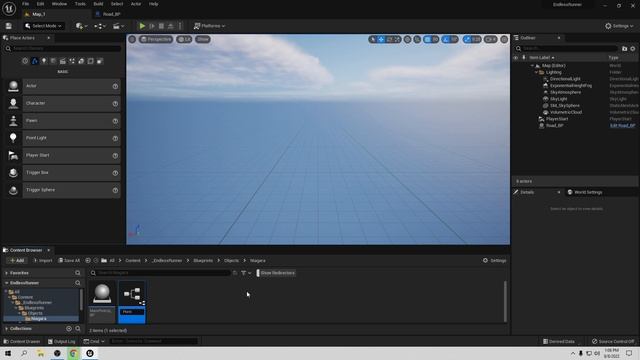This screenshot has width=640, height=360.
Task: Click the Stop button in play controls
Action: 161,26
